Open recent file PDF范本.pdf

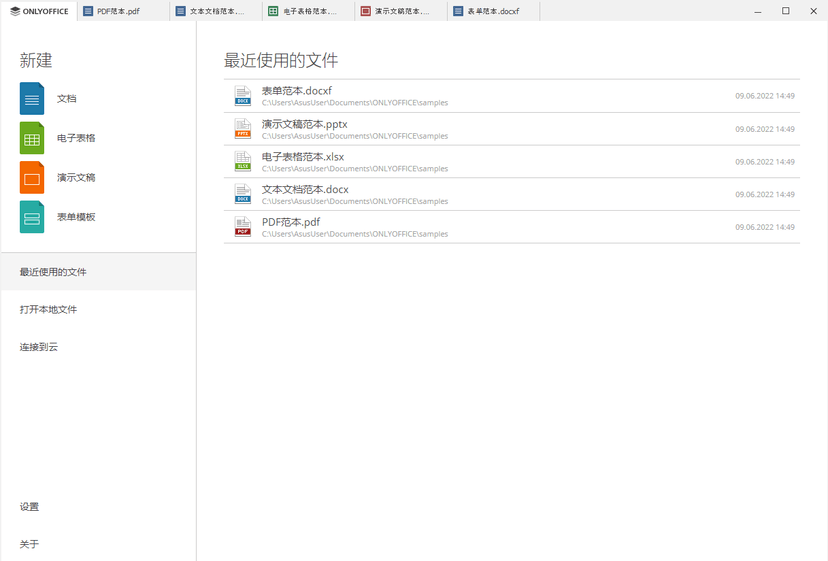[512, 227]
